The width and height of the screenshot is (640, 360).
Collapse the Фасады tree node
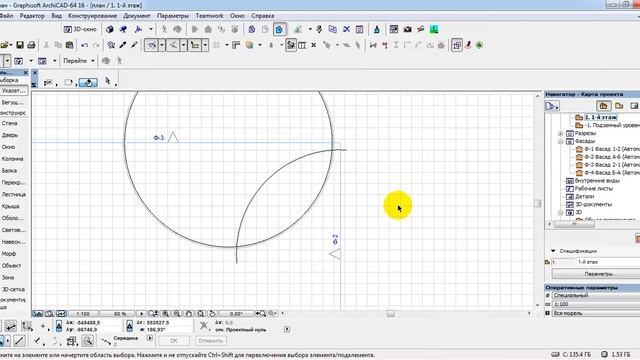tap(560, 141)
